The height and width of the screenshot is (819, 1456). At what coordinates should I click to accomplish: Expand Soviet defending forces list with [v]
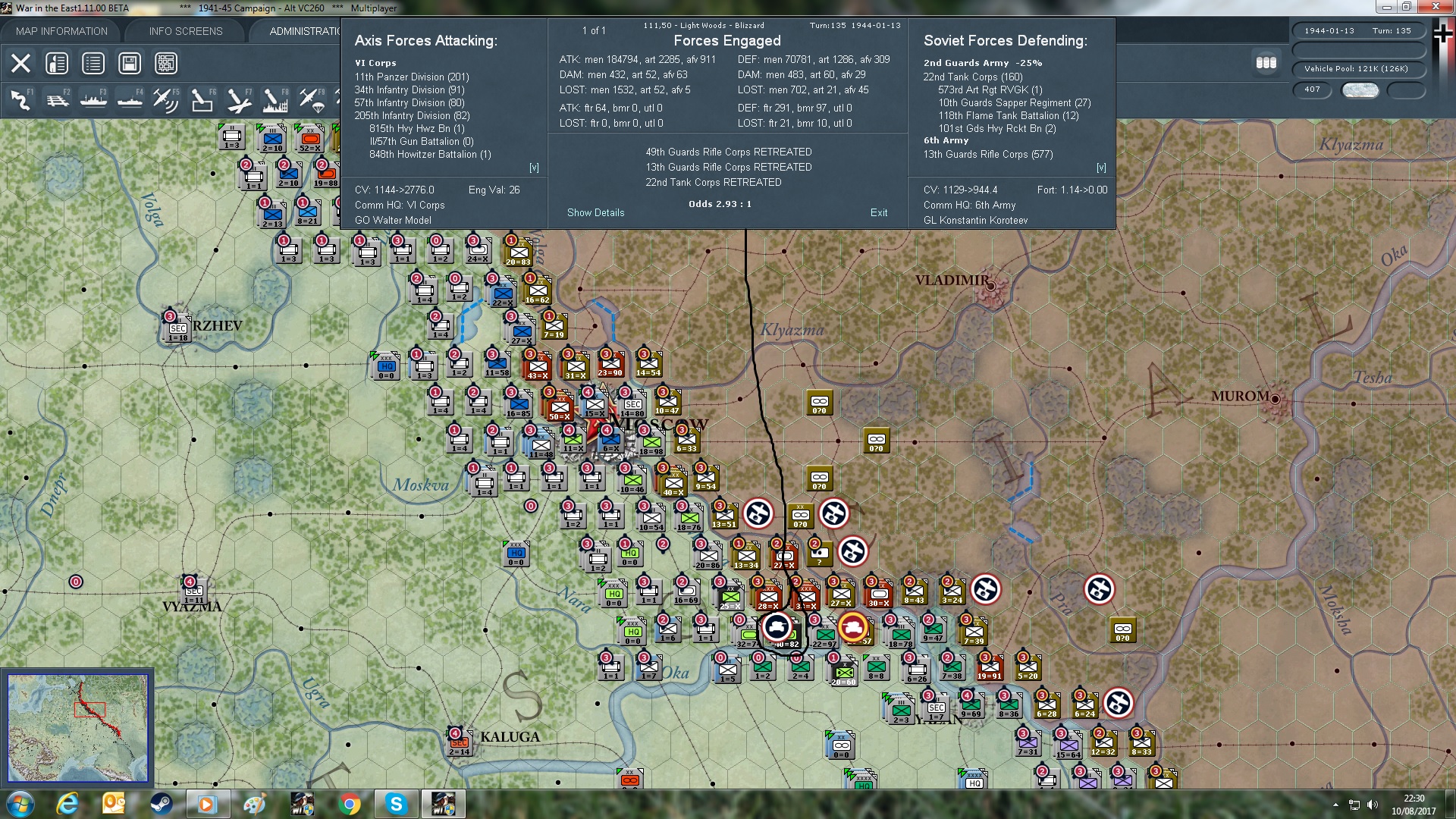tap(1101, 168)
